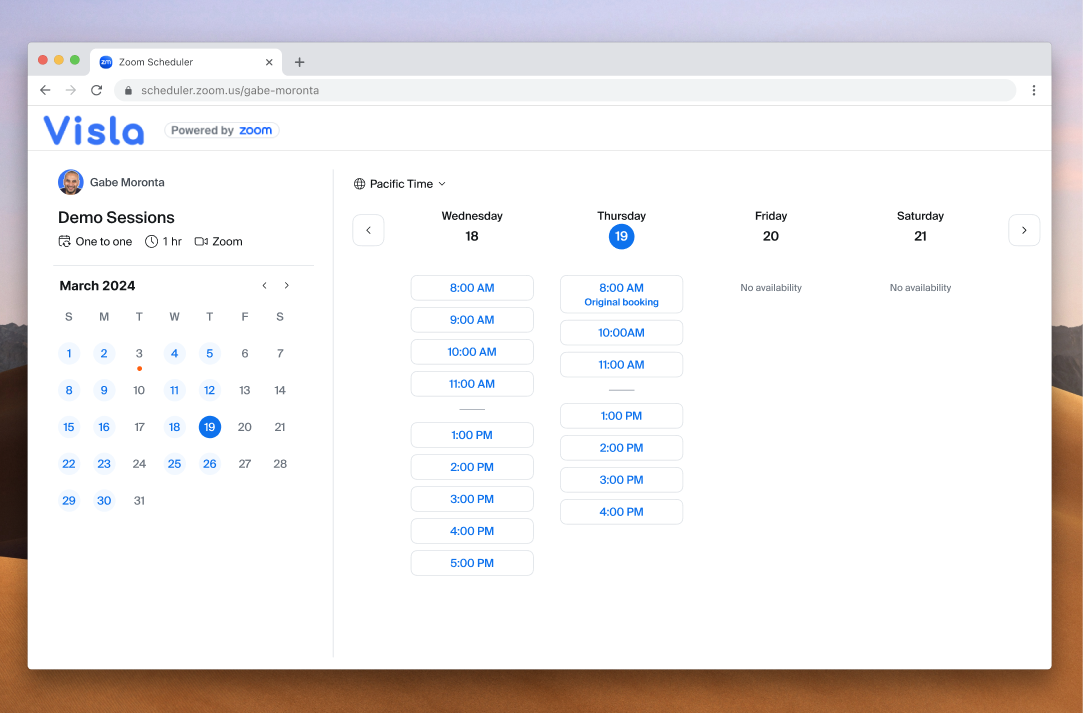
Task: Select March 23 in the calendar
Action: [x=104, y=464]
